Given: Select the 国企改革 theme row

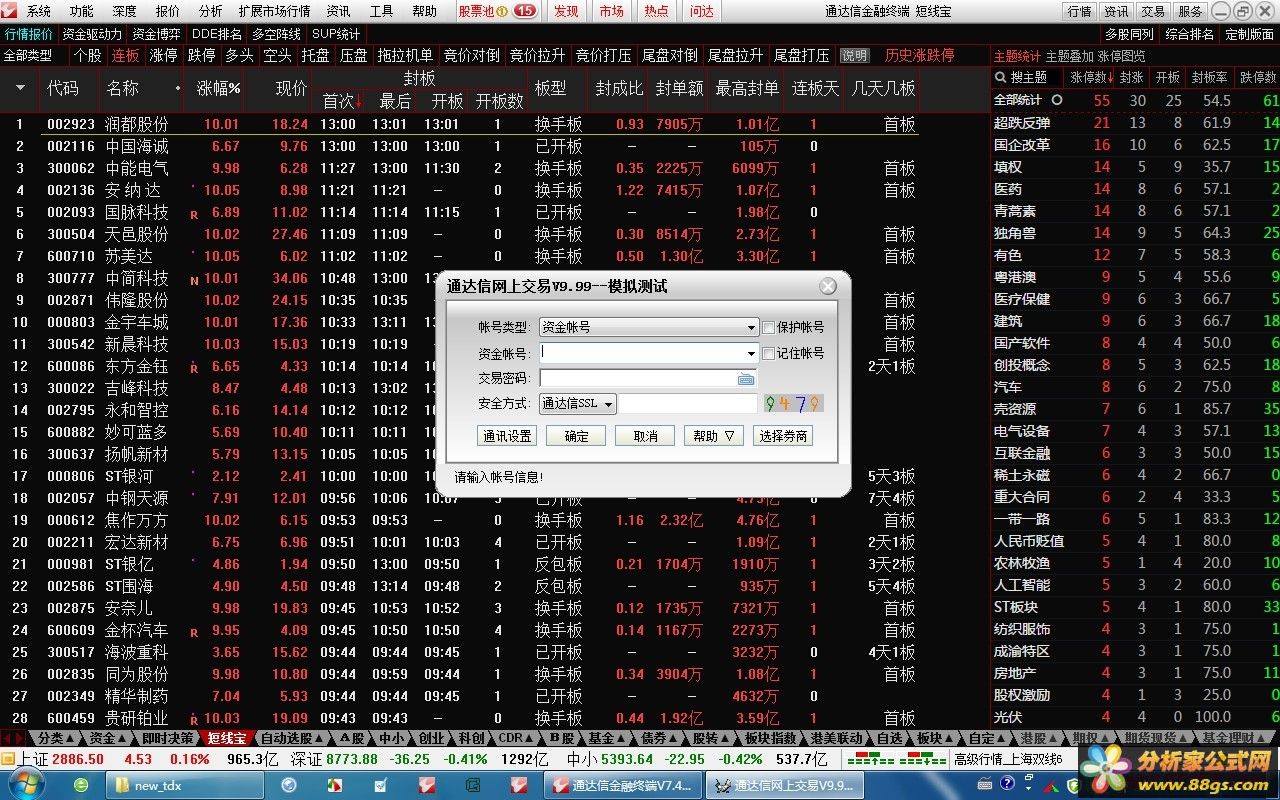Looking at the screenshot, I should click(1136, 145).
